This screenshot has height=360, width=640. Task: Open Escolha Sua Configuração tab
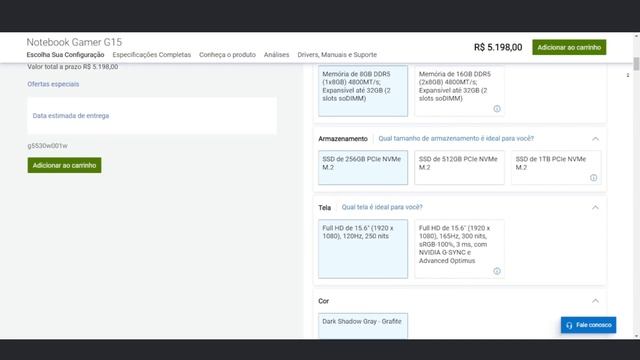[x=65, y=55]
